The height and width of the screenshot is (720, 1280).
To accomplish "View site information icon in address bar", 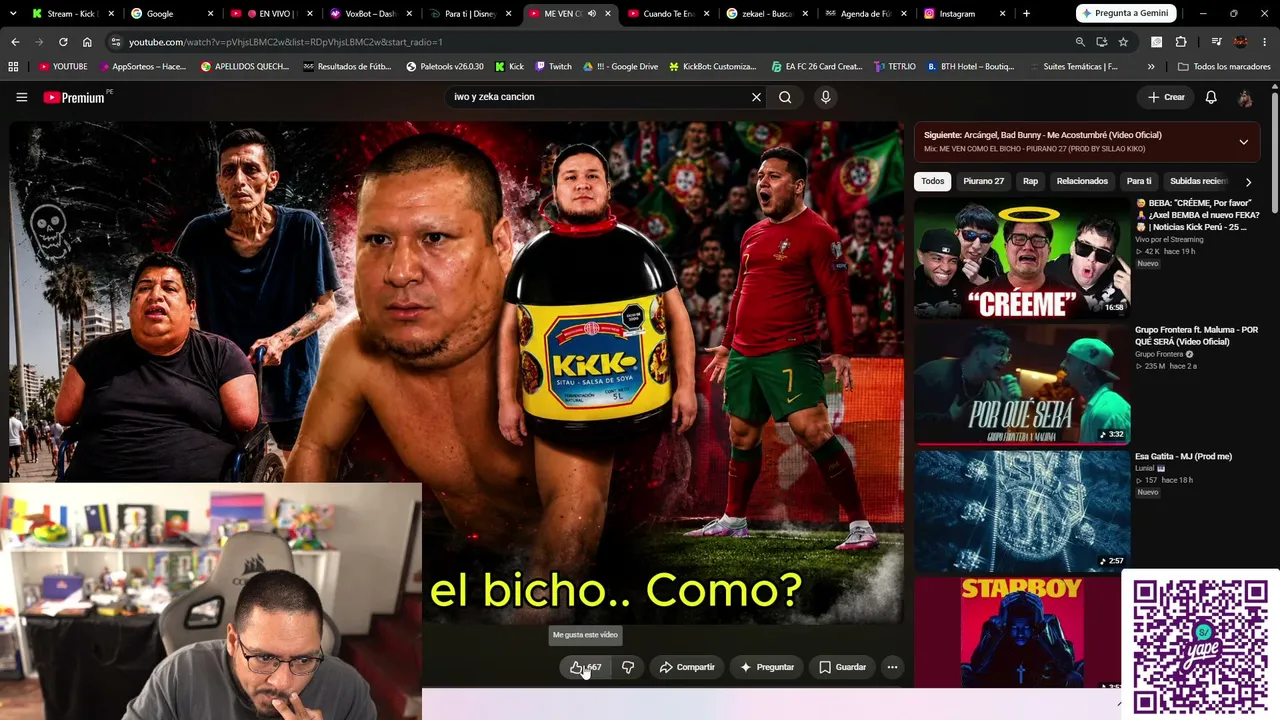I will (115, 42).
